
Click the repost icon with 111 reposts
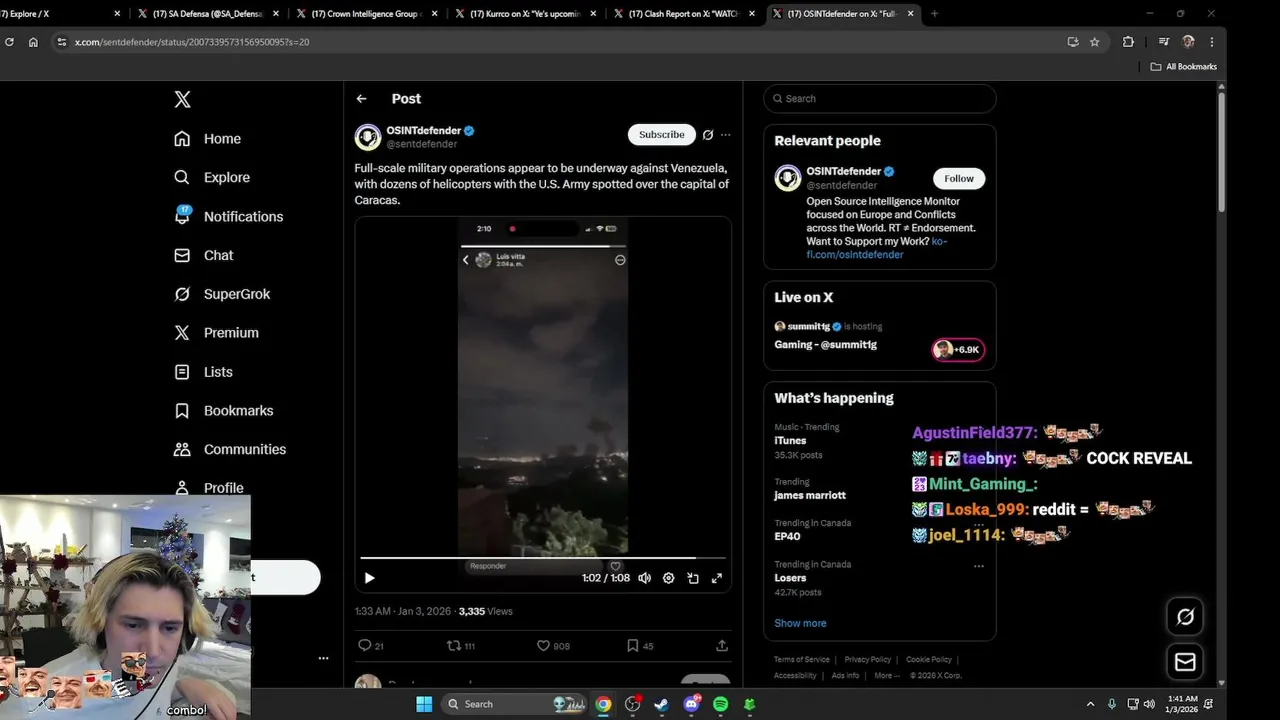[454, 646]
